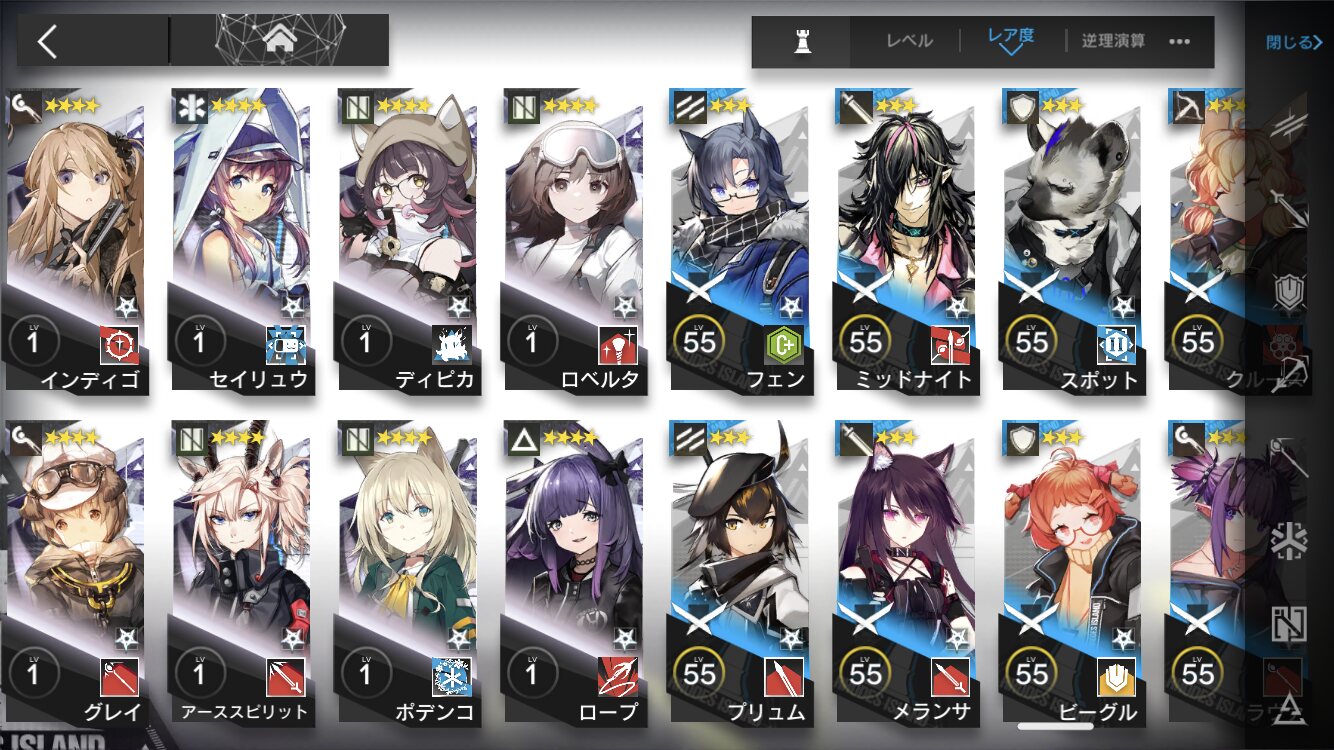Screen dimensions: 1334x750
Task: Click ビーグル's skill icon
Action: point(1116,677)
